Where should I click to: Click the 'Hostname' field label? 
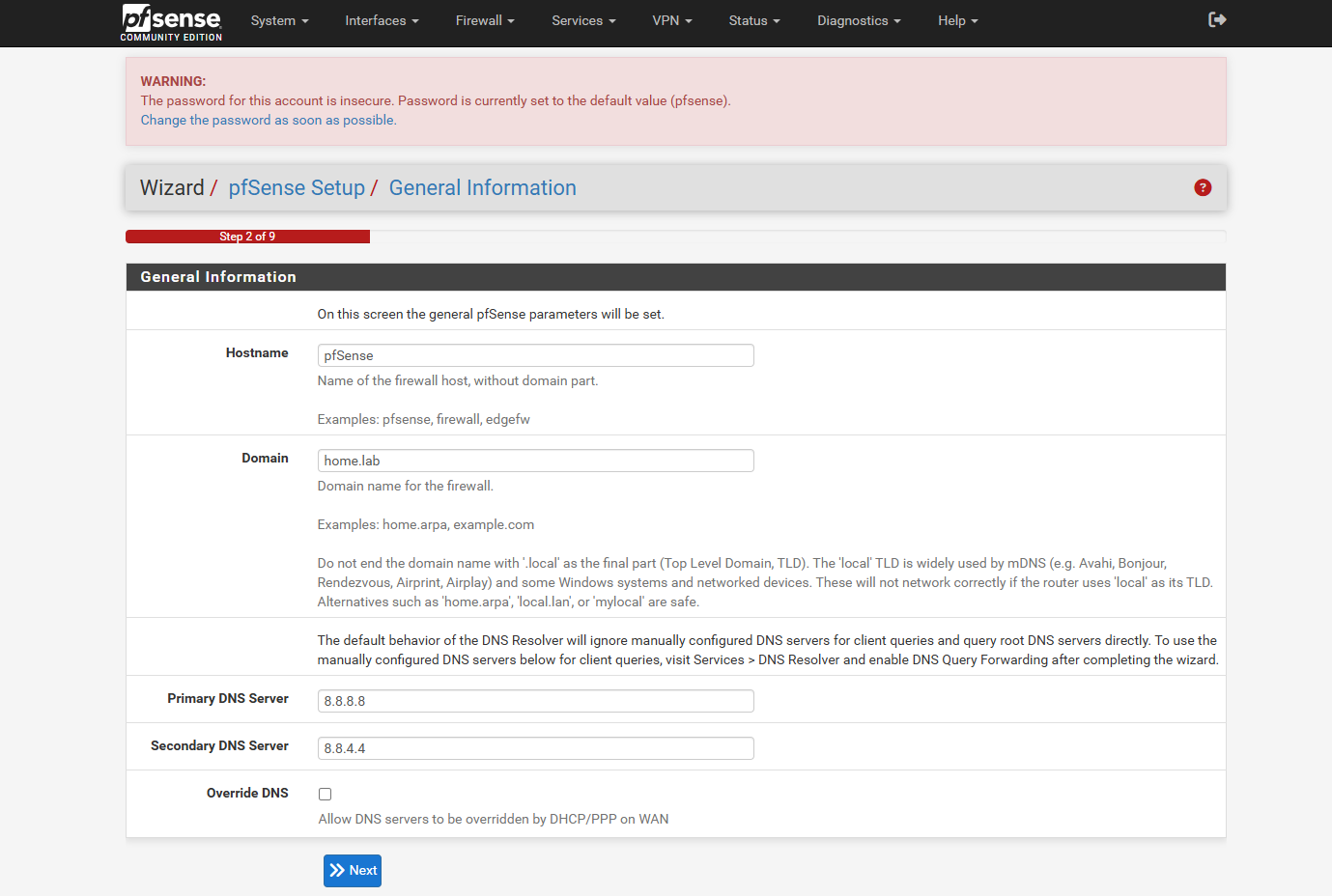click(x=257, y=352)
